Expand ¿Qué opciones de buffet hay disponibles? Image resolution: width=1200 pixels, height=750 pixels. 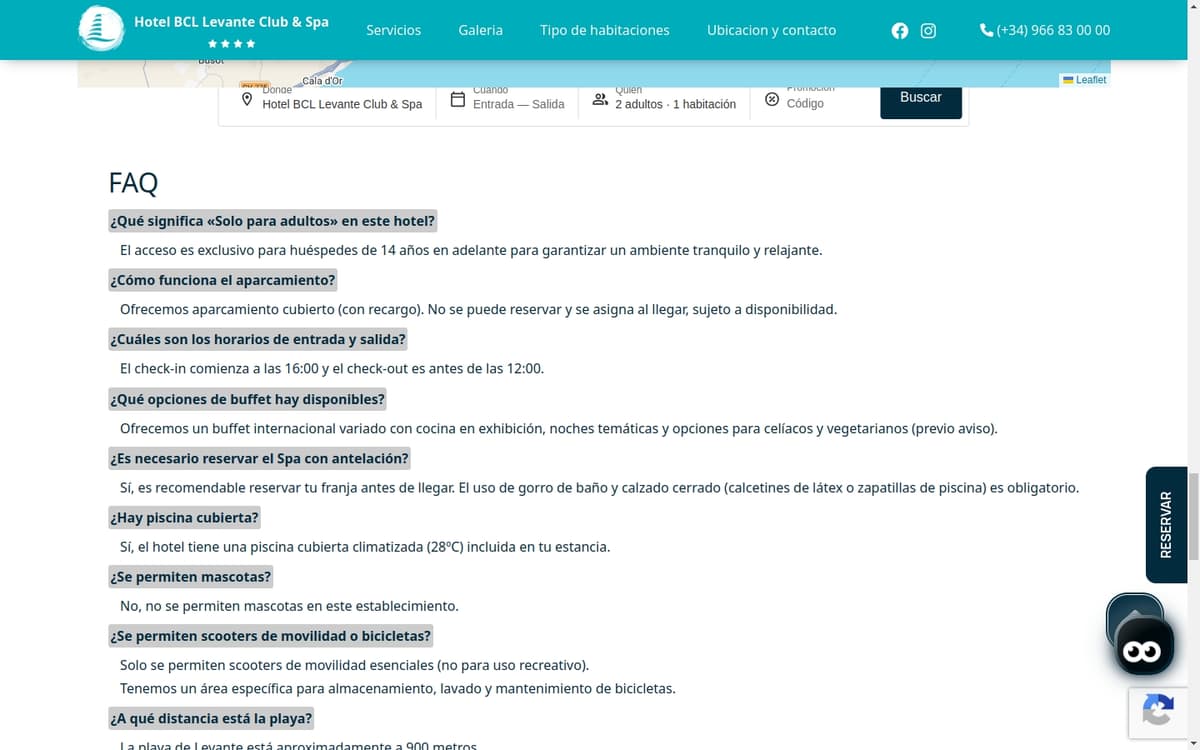pos(247,399)
